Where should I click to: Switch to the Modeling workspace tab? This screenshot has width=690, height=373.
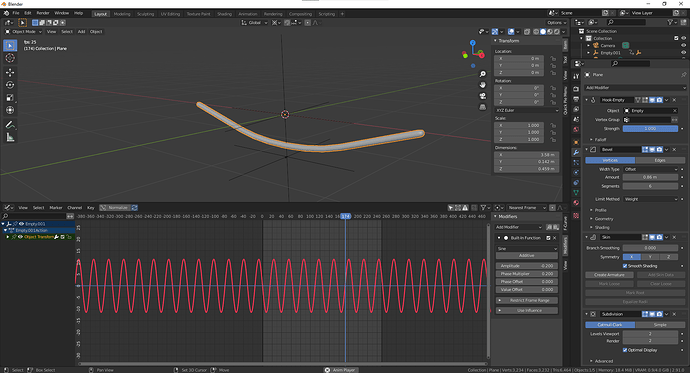pyautogui.click(x=122, y=14)
